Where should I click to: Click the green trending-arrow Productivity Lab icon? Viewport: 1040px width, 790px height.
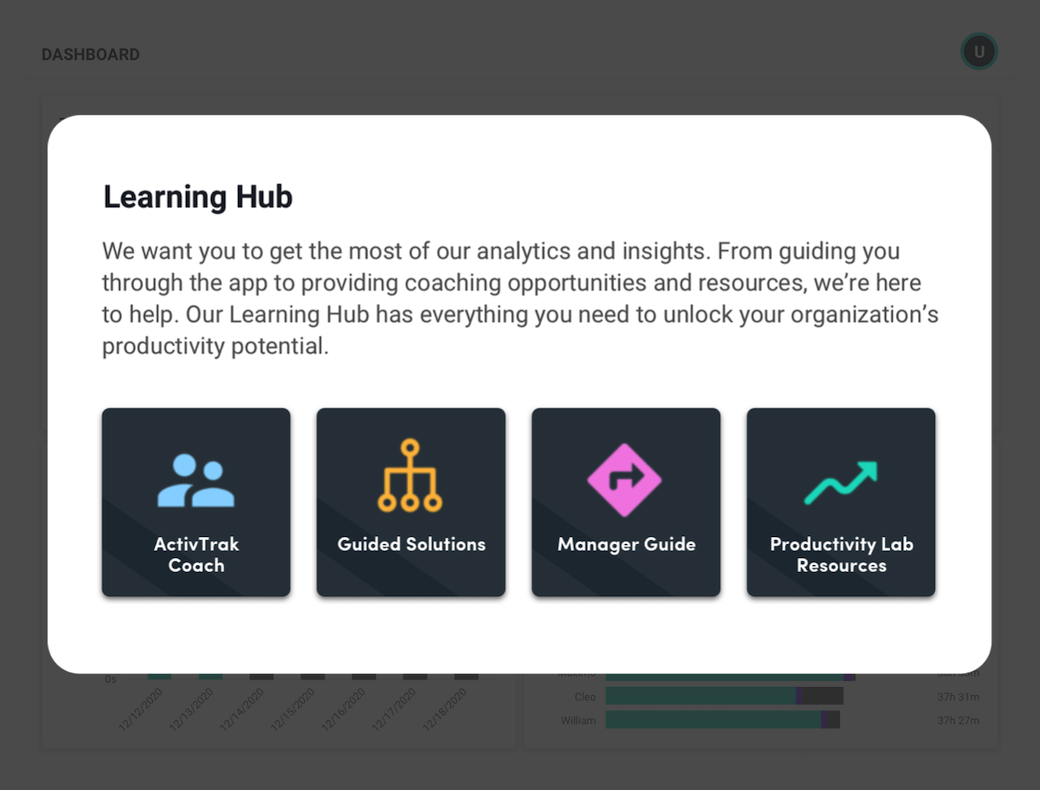[841, 483]
